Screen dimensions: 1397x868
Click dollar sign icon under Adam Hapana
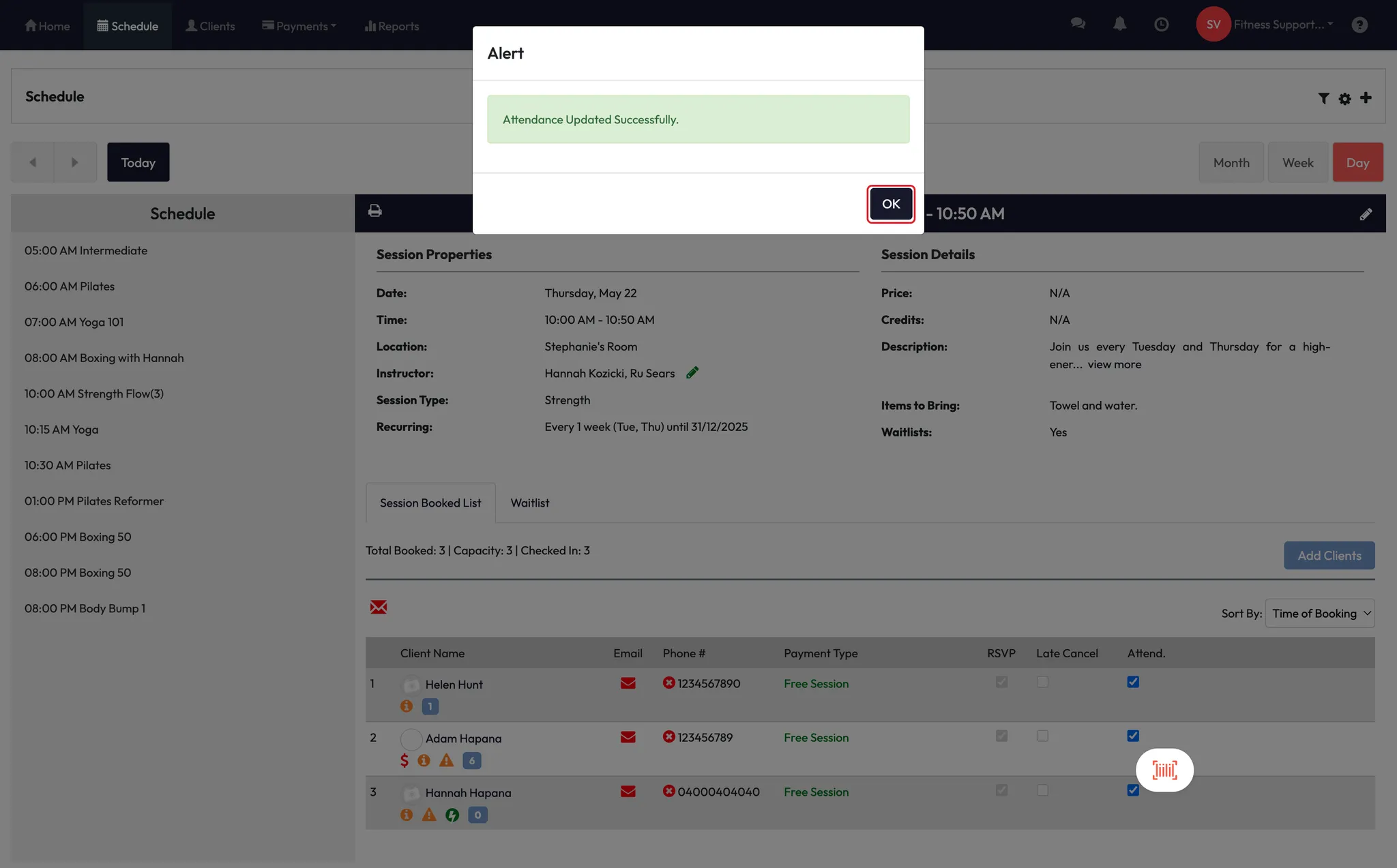[405, 760]
